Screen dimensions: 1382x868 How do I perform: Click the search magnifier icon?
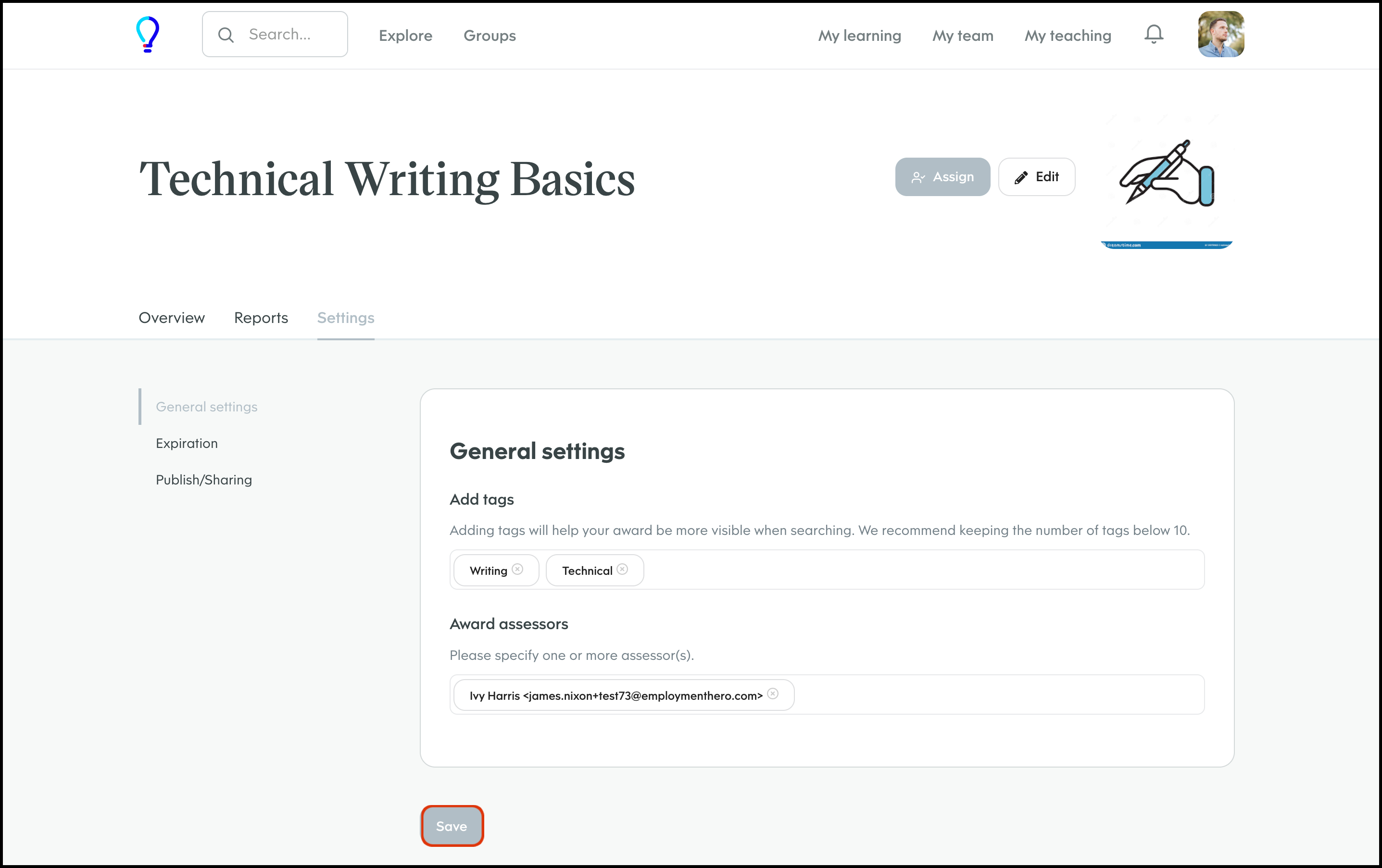click(x=226, y=35)
